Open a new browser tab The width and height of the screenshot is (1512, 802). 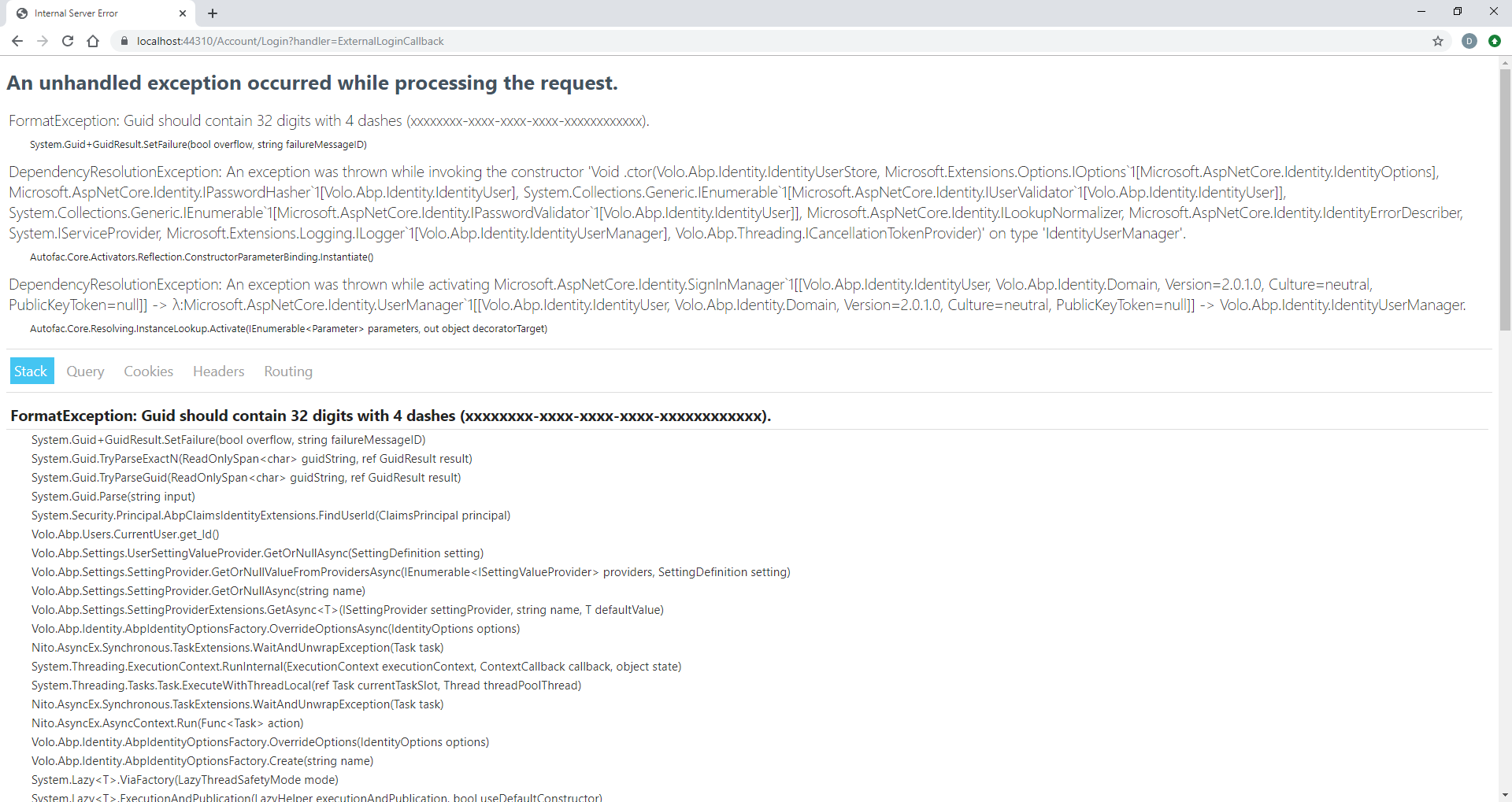point(213,13)
